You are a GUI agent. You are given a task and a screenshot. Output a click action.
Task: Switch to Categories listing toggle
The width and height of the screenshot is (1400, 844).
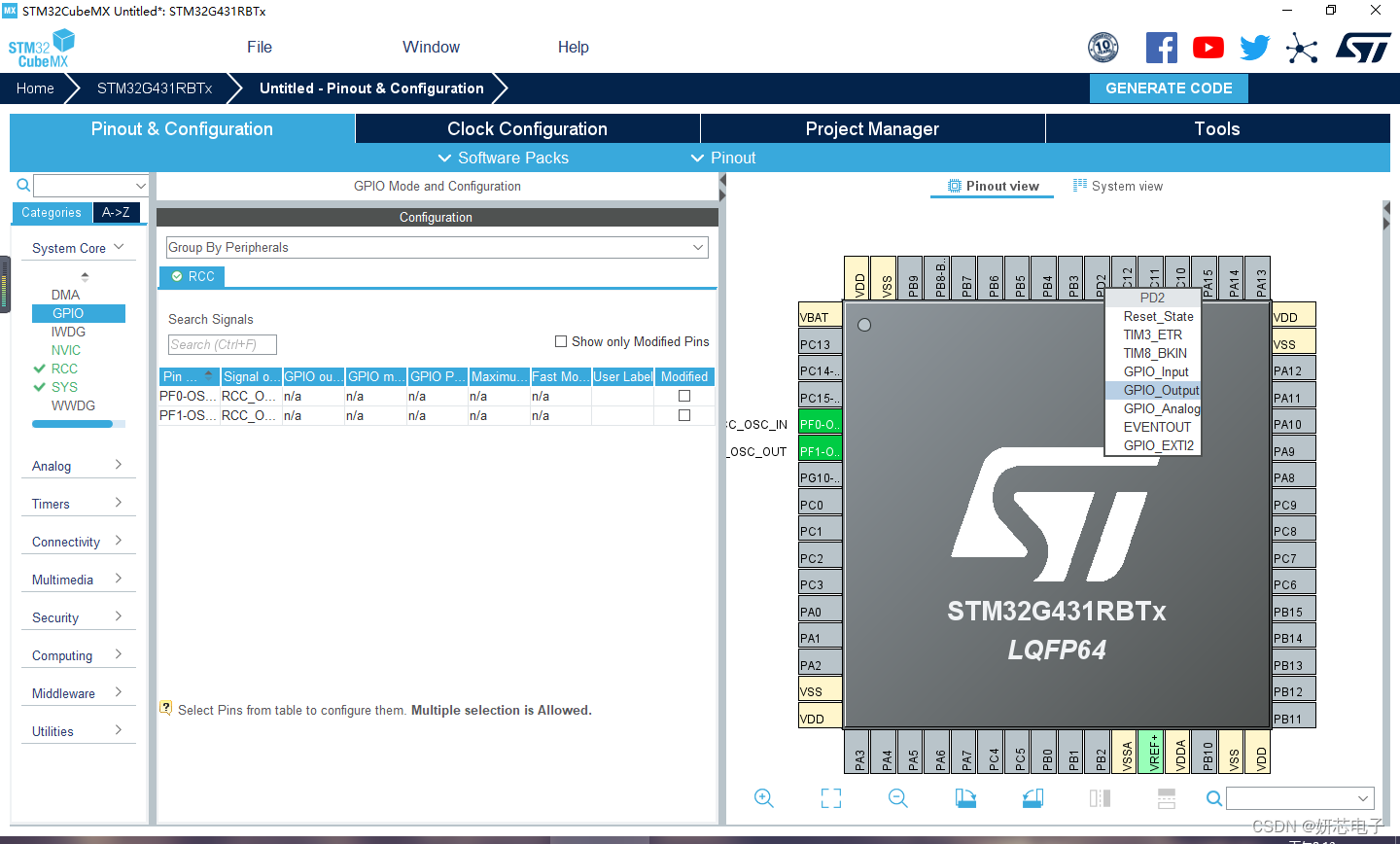pyautogui.click(x=52, y=212)
